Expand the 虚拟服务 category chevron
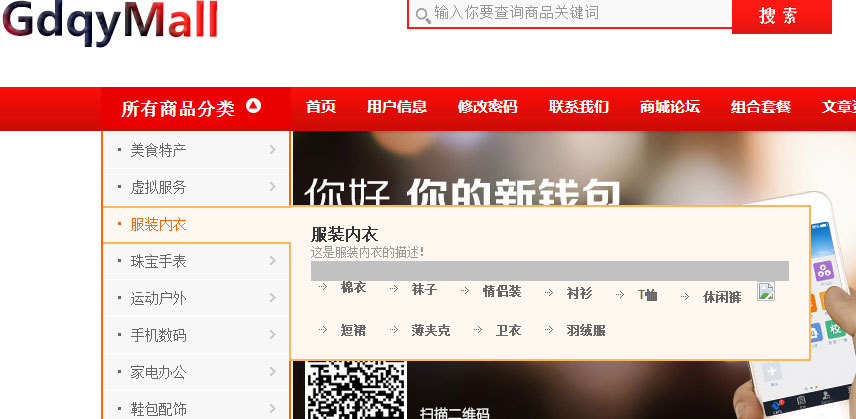856x419 pixels. [x=272, y=187]
